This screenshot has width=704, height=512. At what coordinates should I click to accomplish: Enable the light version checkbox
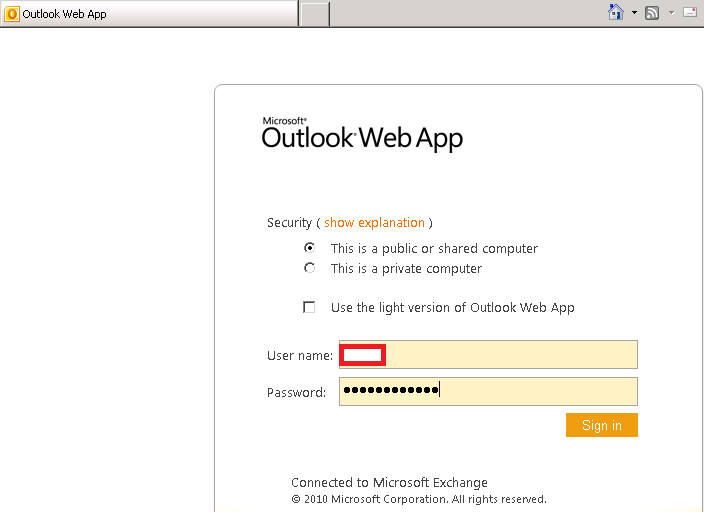tap(310, 307)
